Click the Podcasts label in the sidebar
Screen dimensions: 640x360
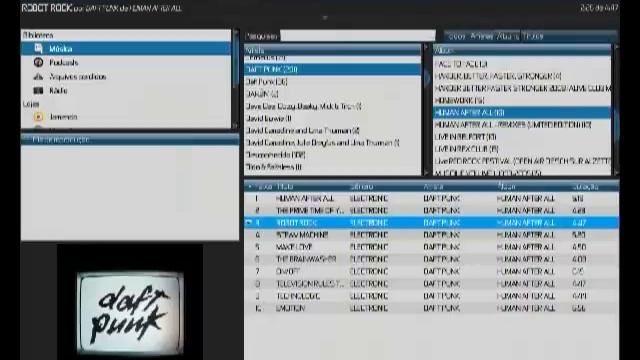(64, 63)
